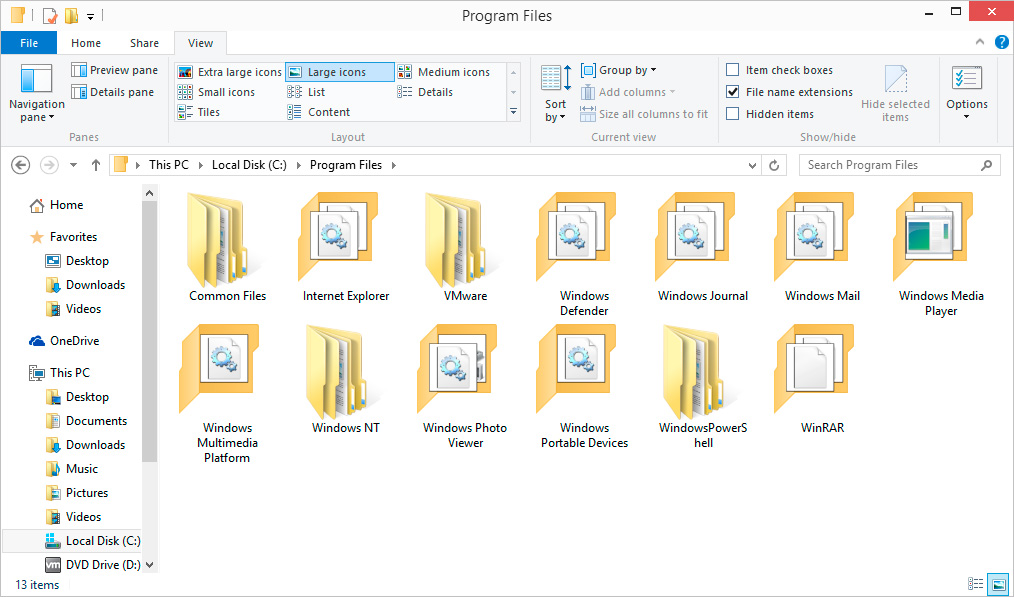1014x597 pixels.
Task: Choose the Medium icons layout
Action: point(444,72)
